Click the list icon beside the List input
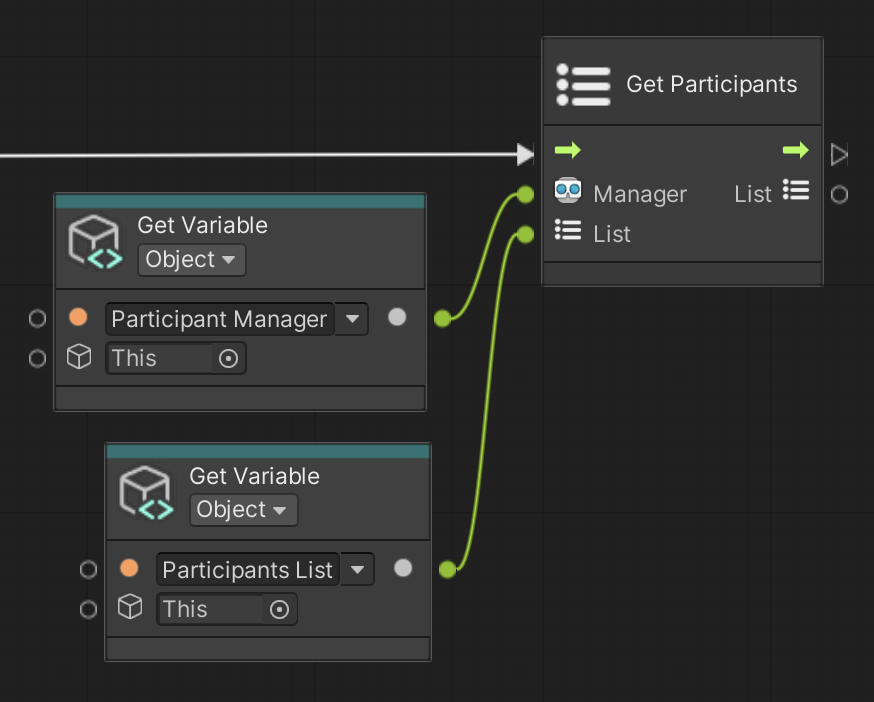The width and height of the screenshot is (874, 702). (x=568, y=232)
